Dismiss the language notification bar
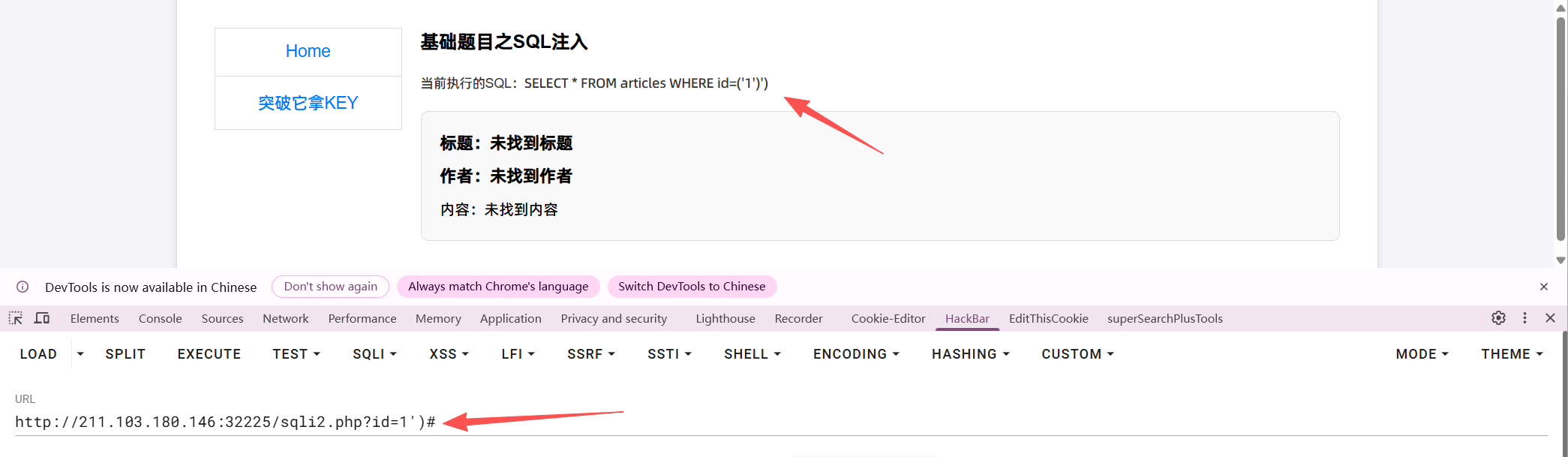Screen dimensions: 1568x457 pos(1544,287)
